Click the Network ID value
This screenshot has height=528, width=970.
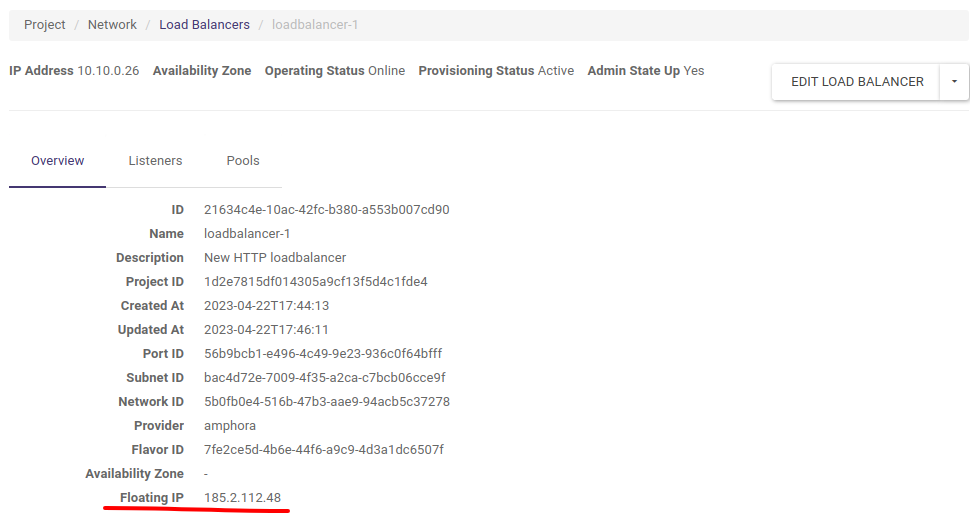tap(326, 402)
